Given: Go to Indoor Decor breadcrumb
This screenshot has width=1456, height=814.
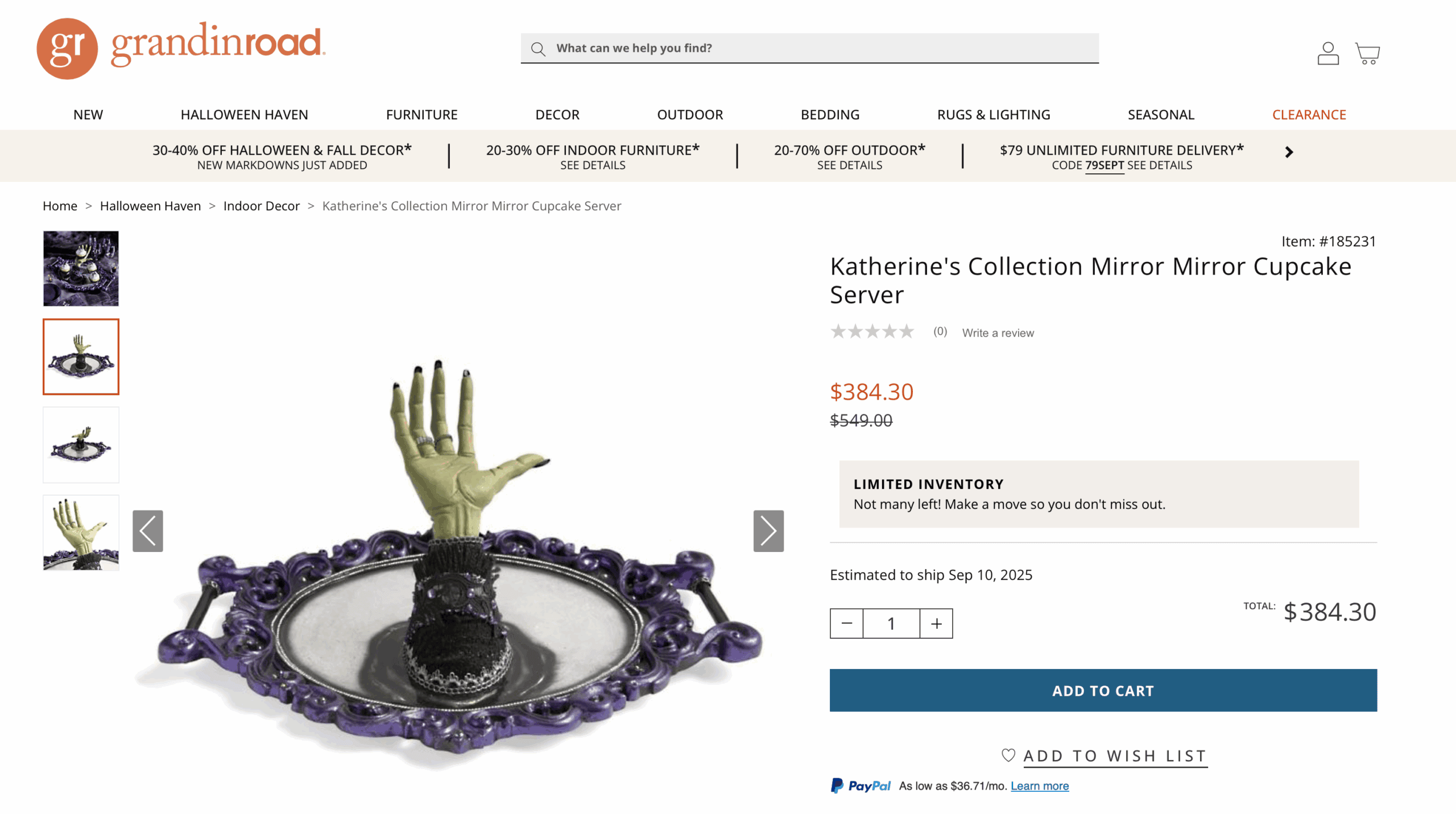Looking at the screenshot, I should (x=261, y=206).
